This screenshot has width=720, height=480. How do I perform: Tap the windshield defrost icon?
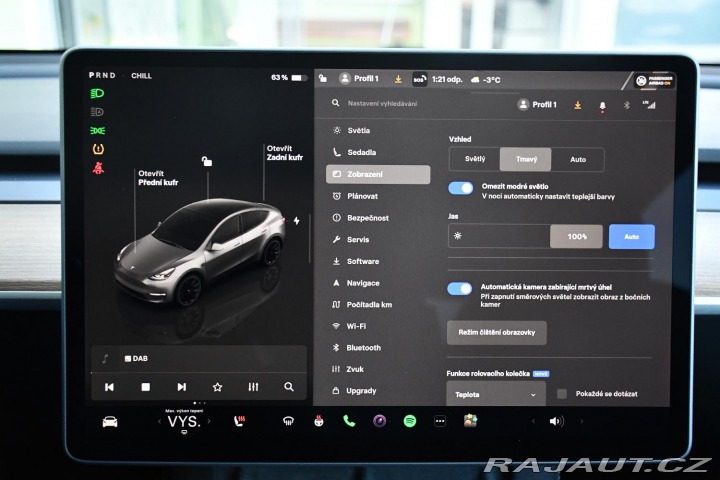click(288, 421)
